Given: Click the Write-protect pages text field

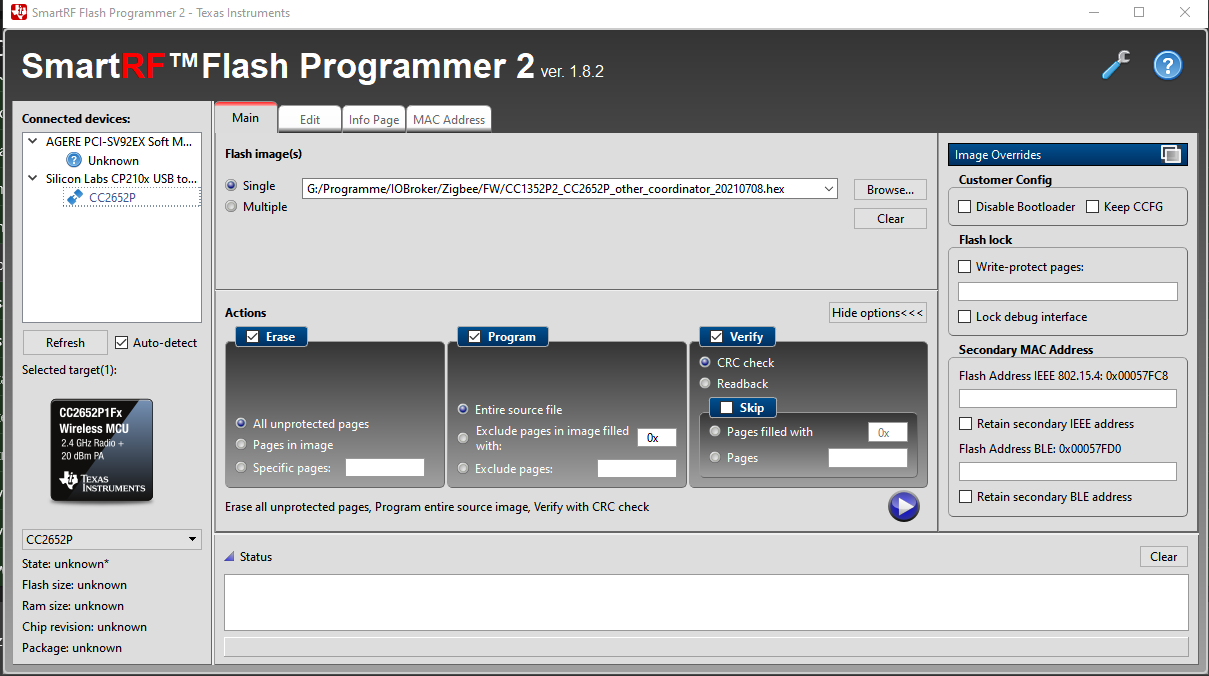Looking at the screenshot, I should (x=1068, y=292).
